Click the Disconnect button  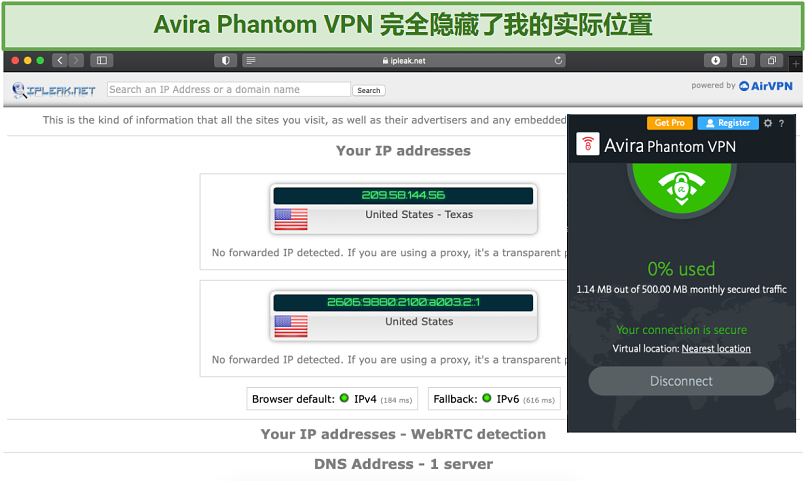click(x=681, y=381)
